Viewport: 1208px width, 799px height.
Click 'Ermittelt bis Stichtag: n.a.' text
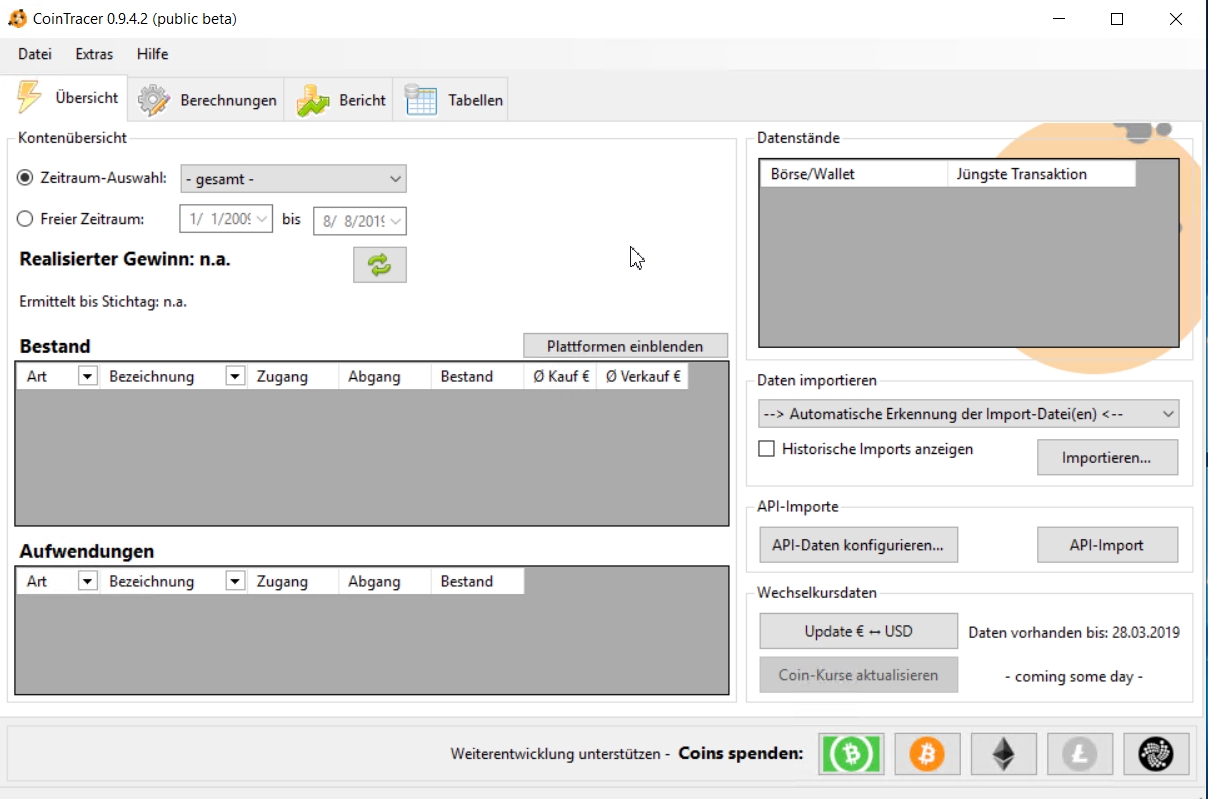(x=103, y=301)
